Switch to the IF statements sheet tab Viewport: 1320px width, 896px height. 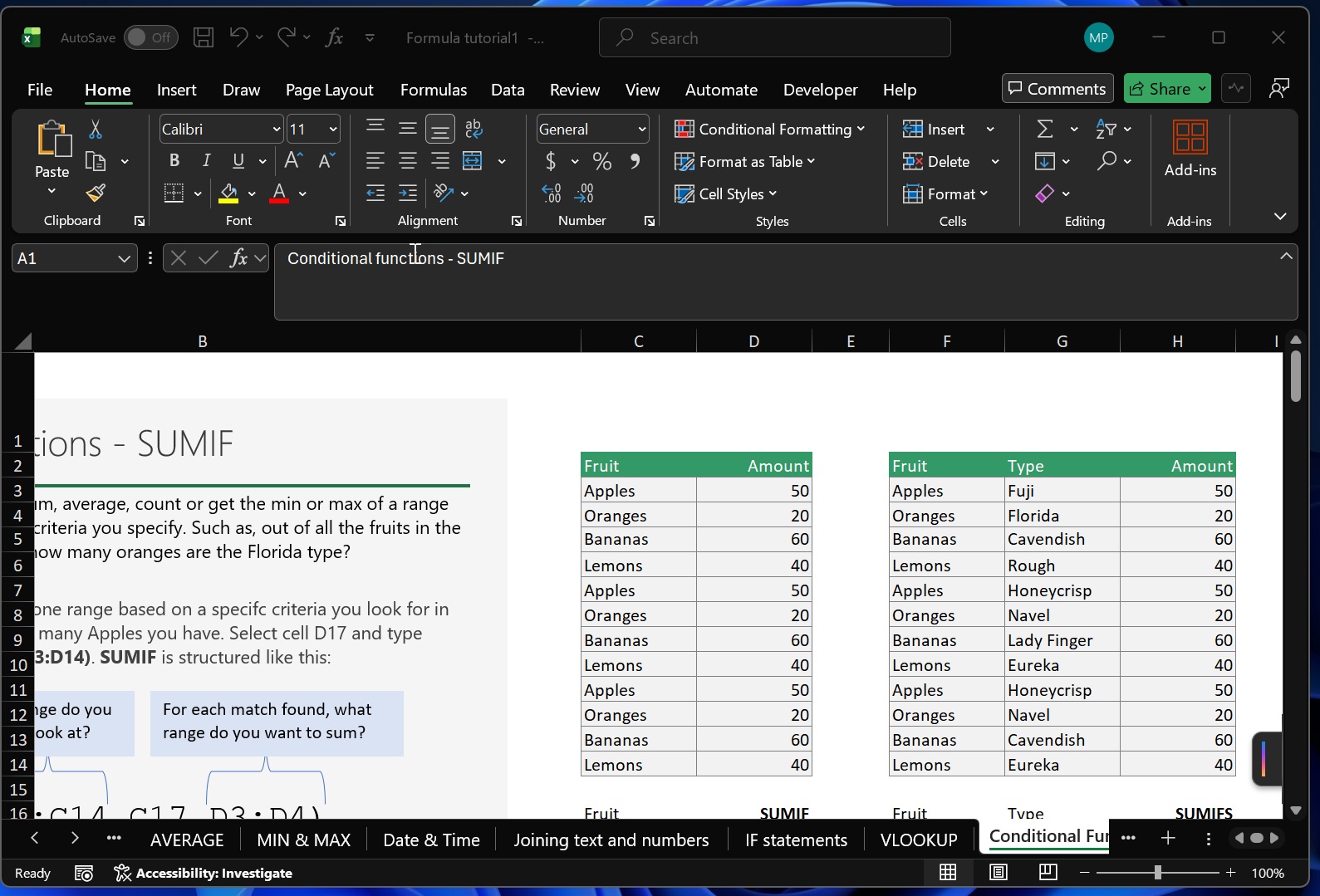tap(796, 840)
